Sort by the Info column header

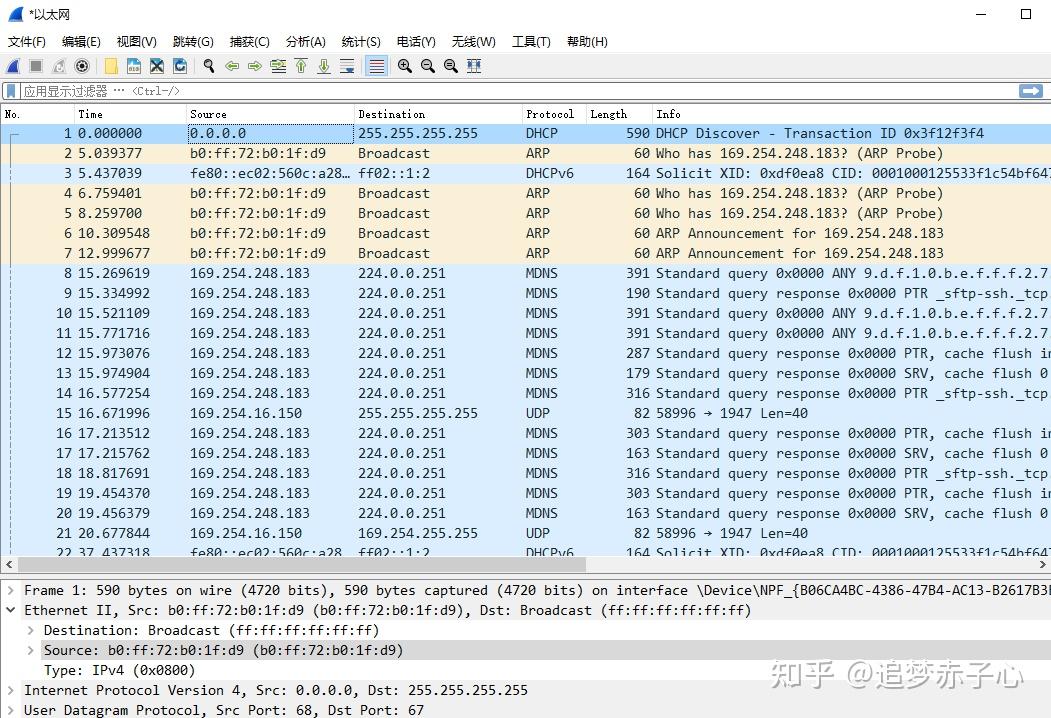pos(851,114)
